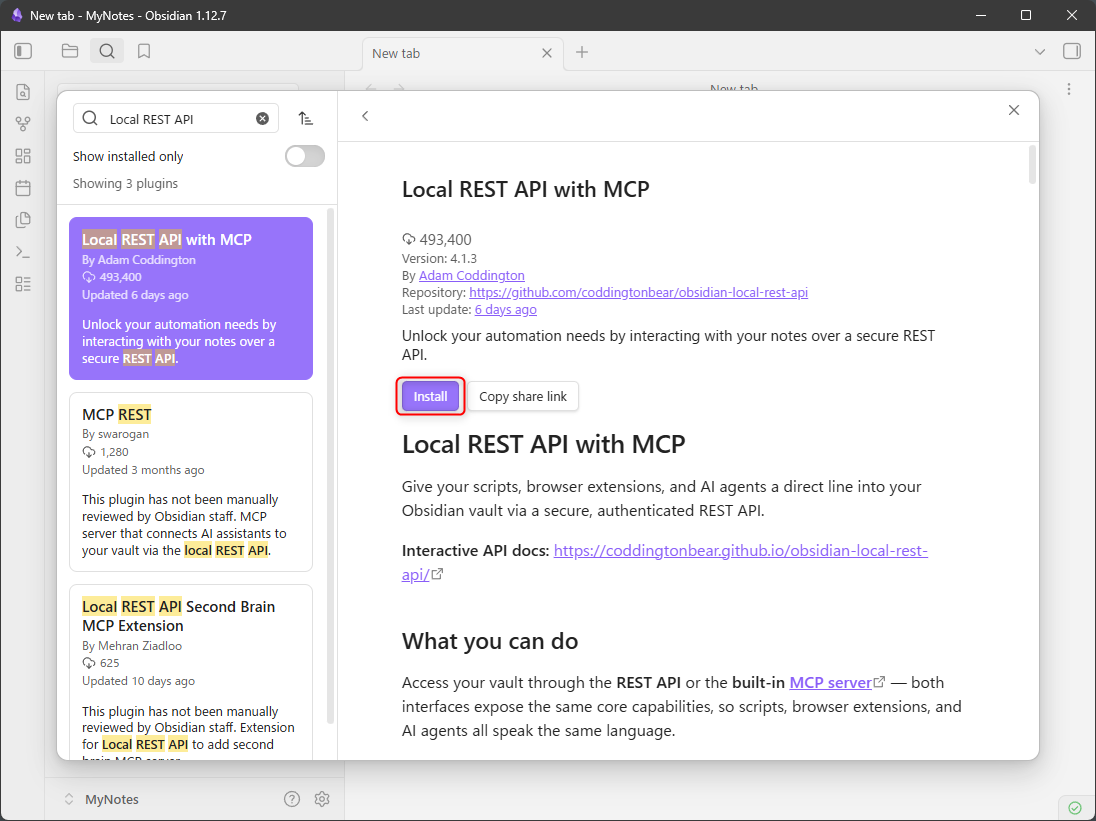Image resolution: width=1096 pixels, height=821 pixels.
Task: Select the New tab tab
Action: coord(462,53)
